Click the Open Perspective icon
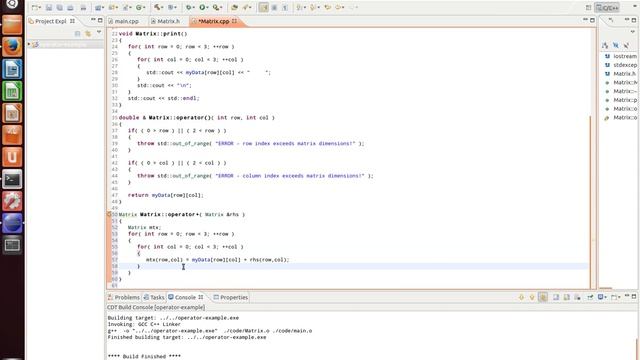This screenshot has height=360, width=640. 588,7
